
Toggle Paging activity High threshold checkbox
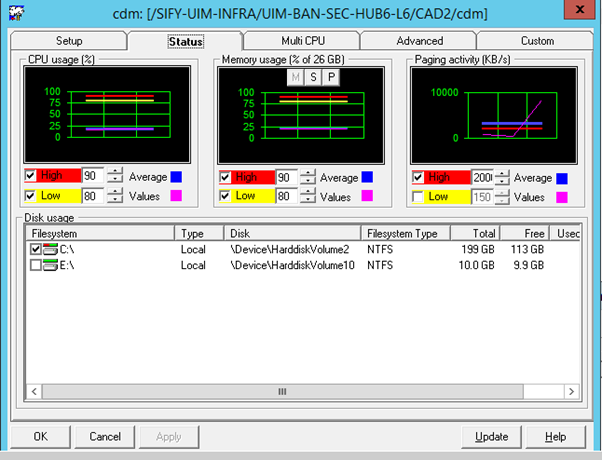418,177
